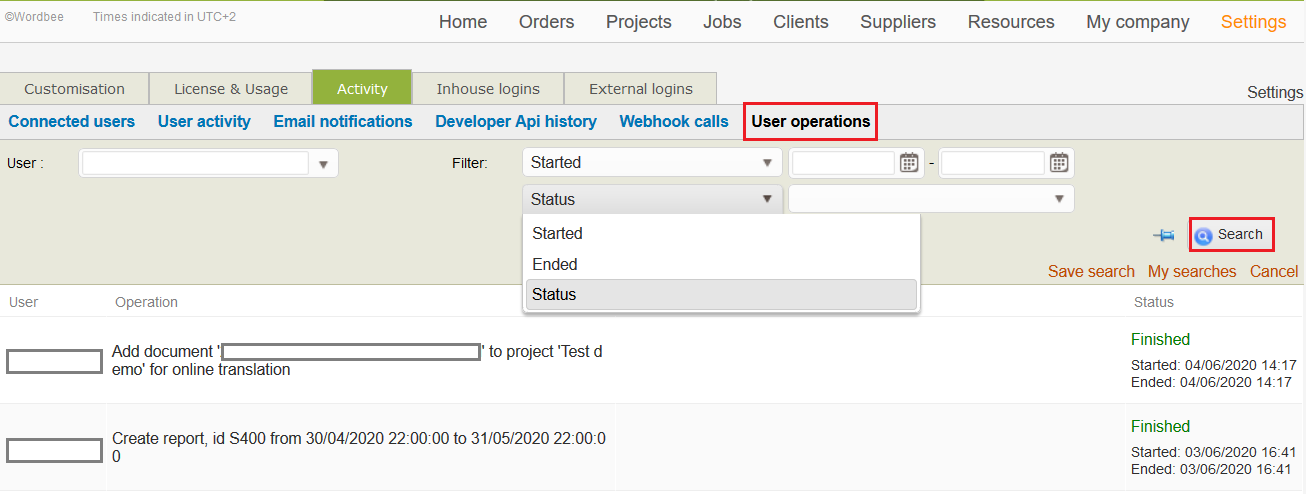Choose Ended from the dropdown list

coord(555,264)
